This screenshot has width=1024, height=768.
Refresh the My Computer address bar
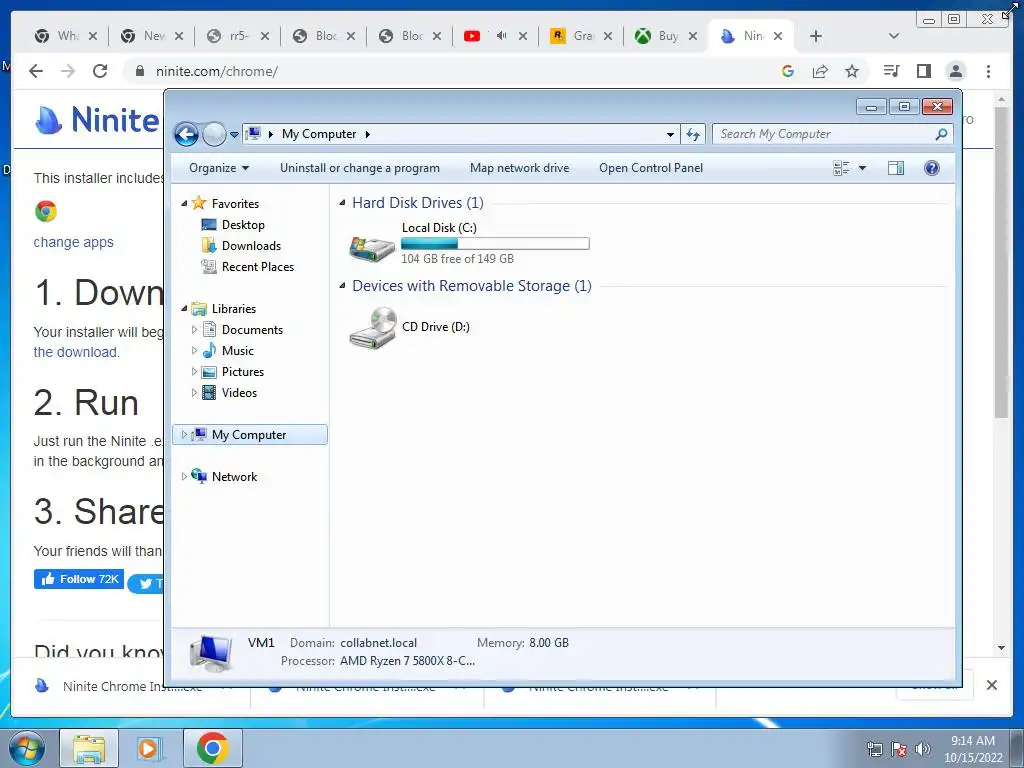pos(693,135)
